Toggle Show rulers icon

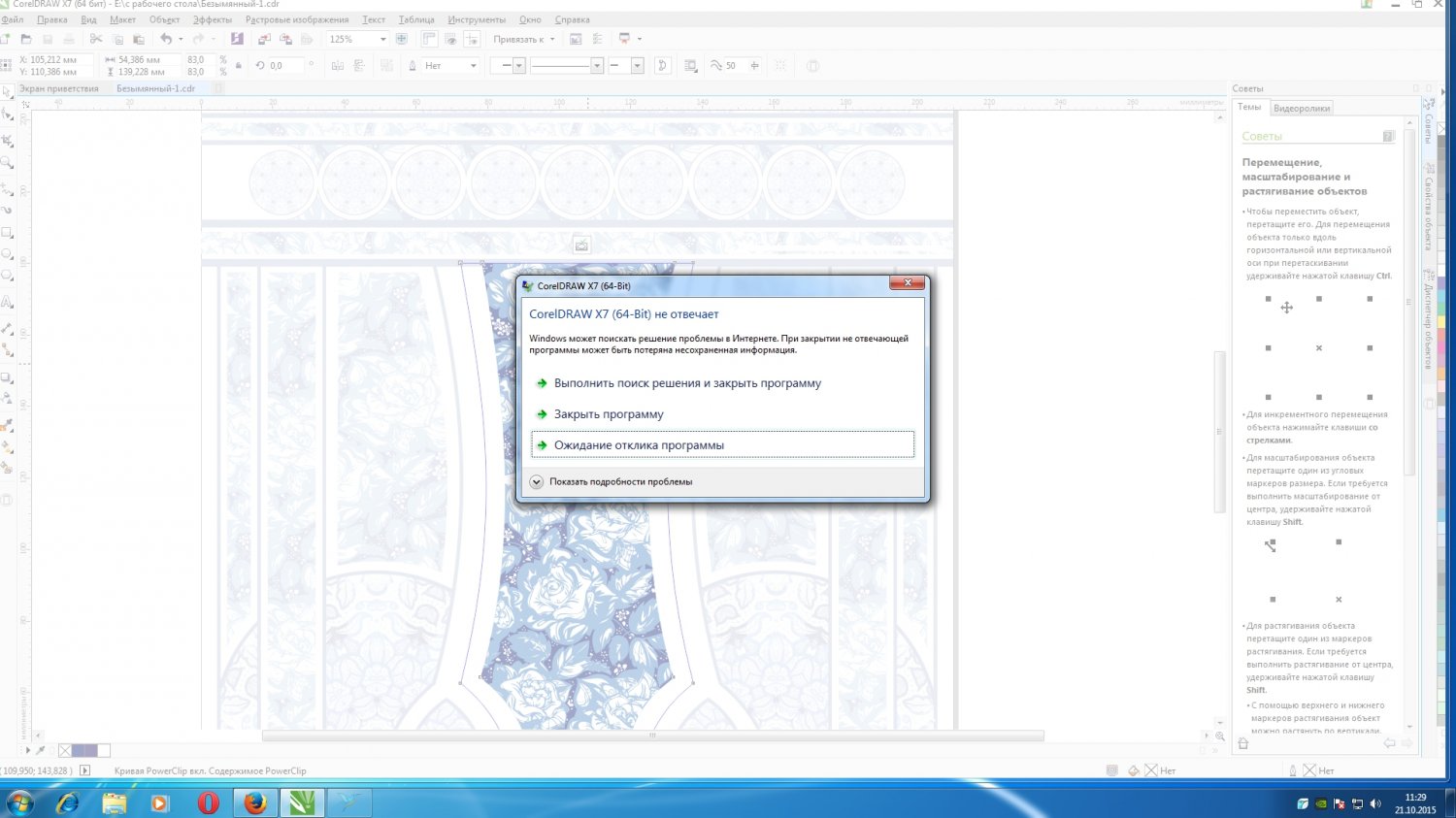(x=429, y=39)
